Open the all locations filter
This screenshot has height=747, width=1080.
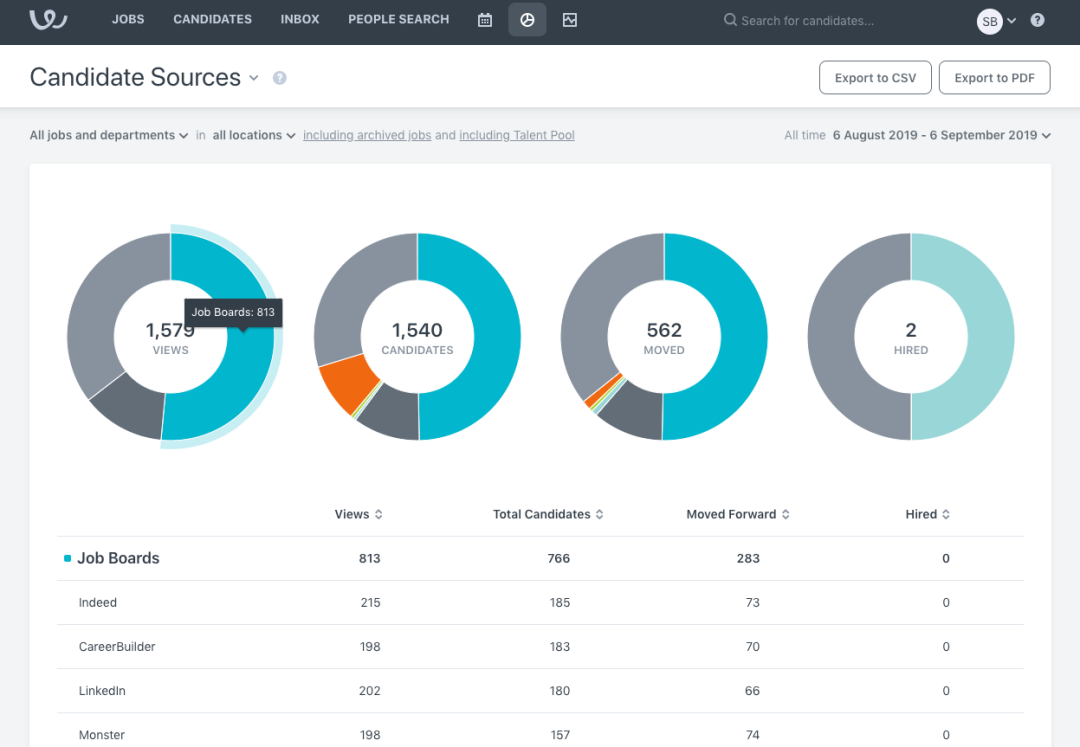point(253,135)
